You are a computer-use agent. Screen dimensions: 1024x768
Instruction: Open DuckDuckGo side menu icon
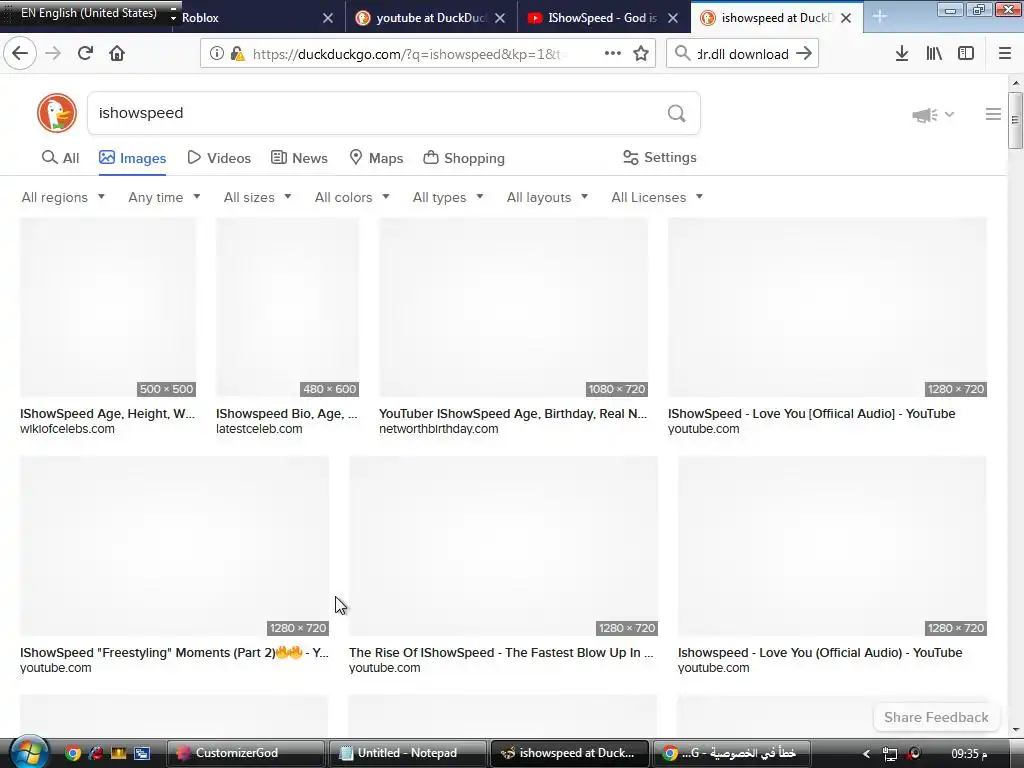coord(993,114)
